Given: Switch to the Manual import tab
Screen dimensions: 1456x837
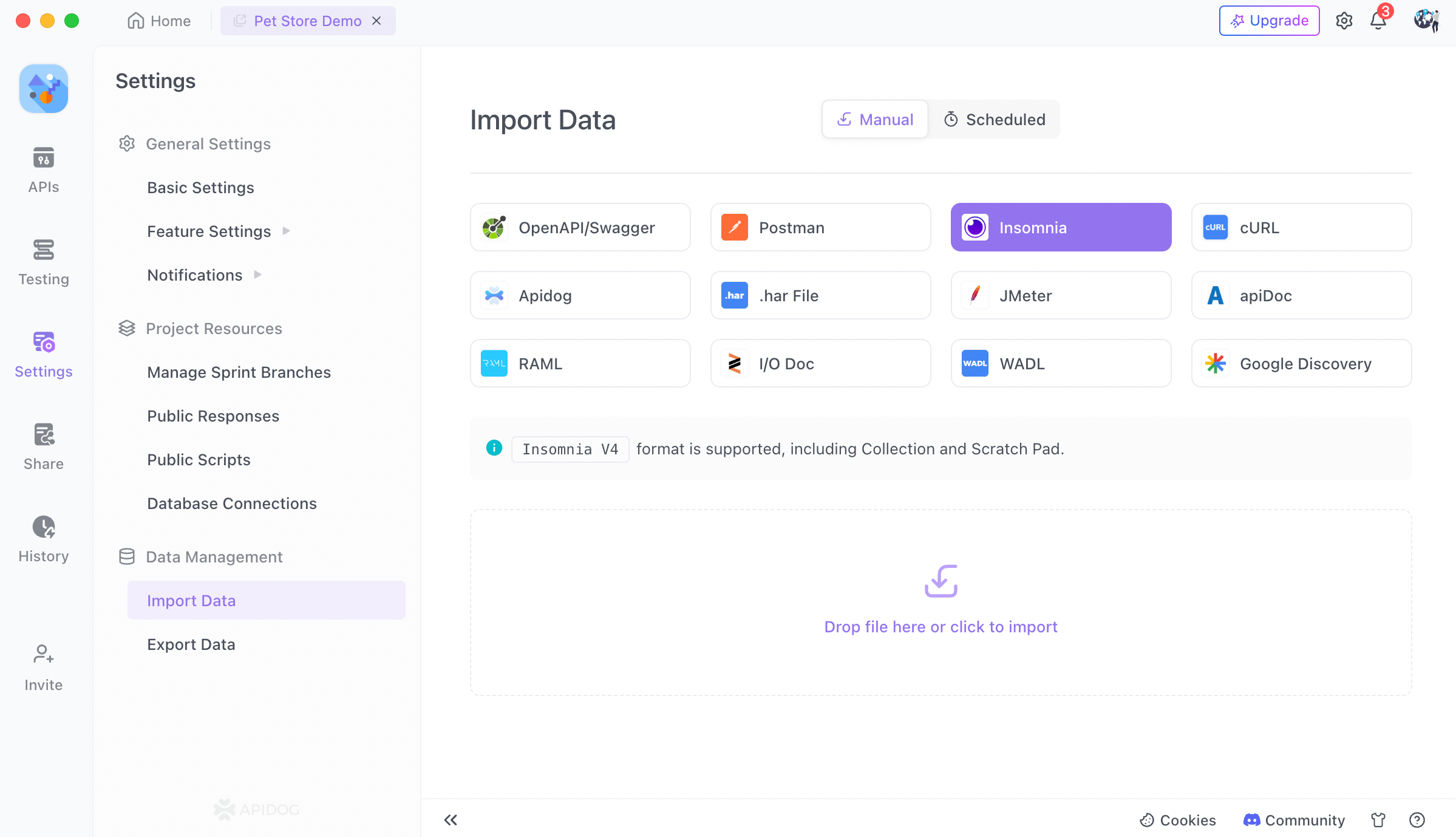Looking at the screenshot, I should [x=875, y=119].
